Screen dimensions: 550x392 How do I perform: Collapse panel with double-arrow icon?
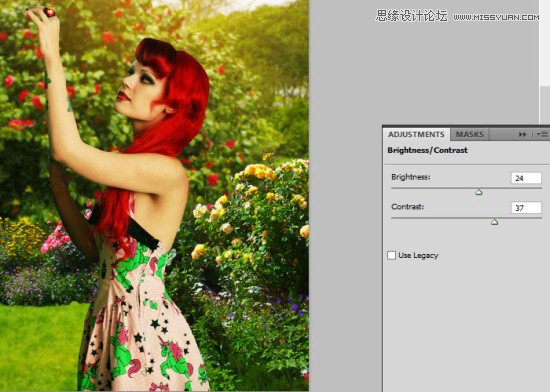coord(522,134)
